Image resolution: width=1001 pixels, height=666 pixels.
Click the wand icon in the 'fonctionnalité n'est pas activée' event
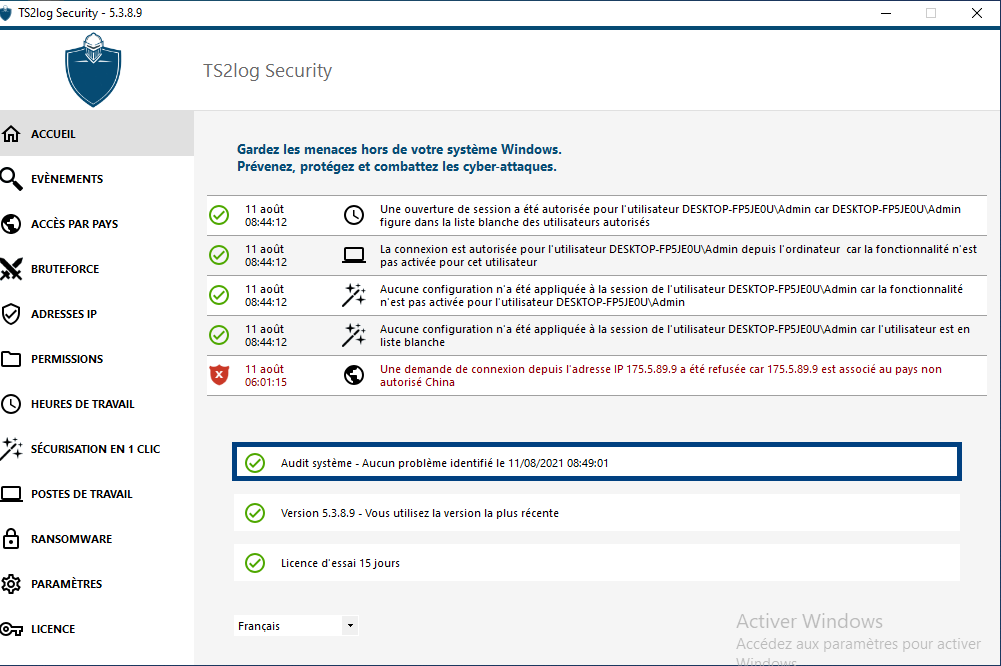point(354,295)
